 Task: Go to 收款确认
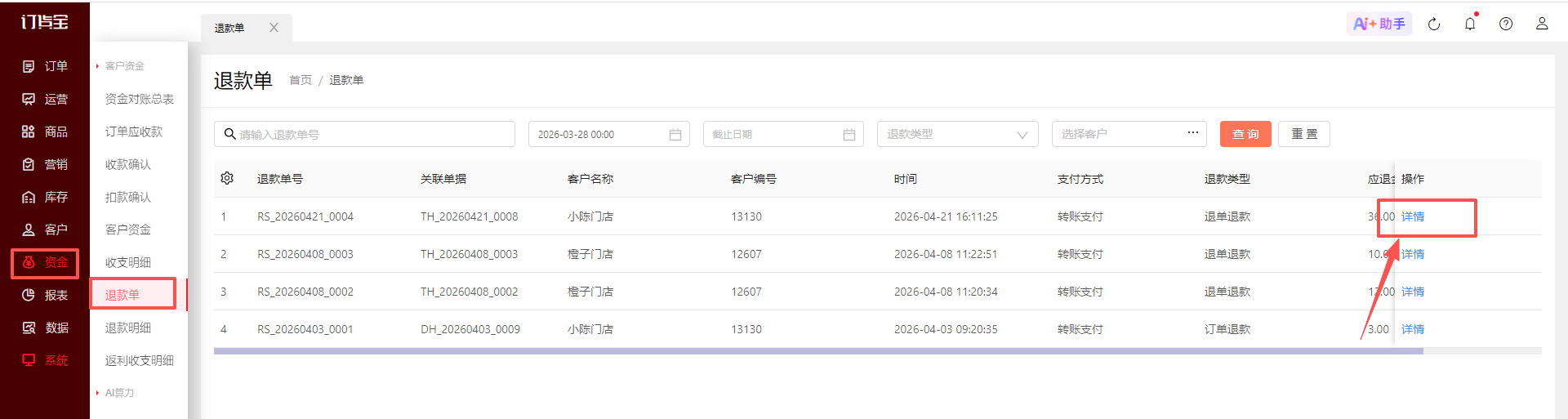pyautogui.click(x=128, y=164)
